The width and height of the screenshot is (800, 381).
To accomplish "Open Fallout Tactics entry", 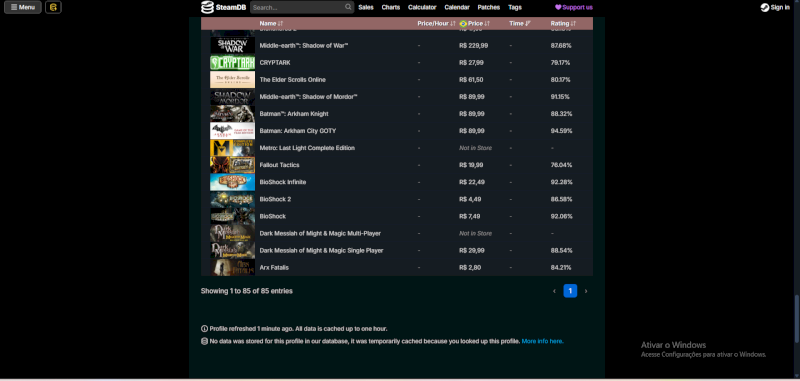I will click(x=279, y=165).
